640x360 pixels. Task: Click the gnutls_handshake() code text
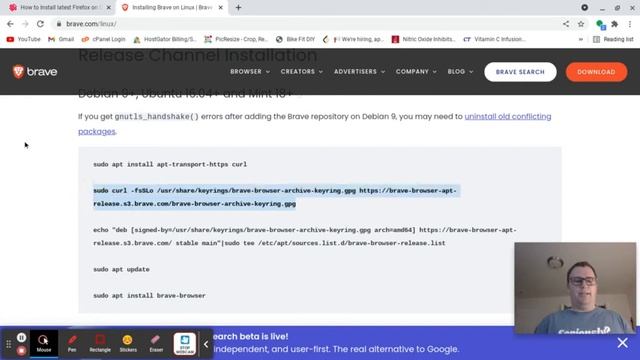coord(157,117)
